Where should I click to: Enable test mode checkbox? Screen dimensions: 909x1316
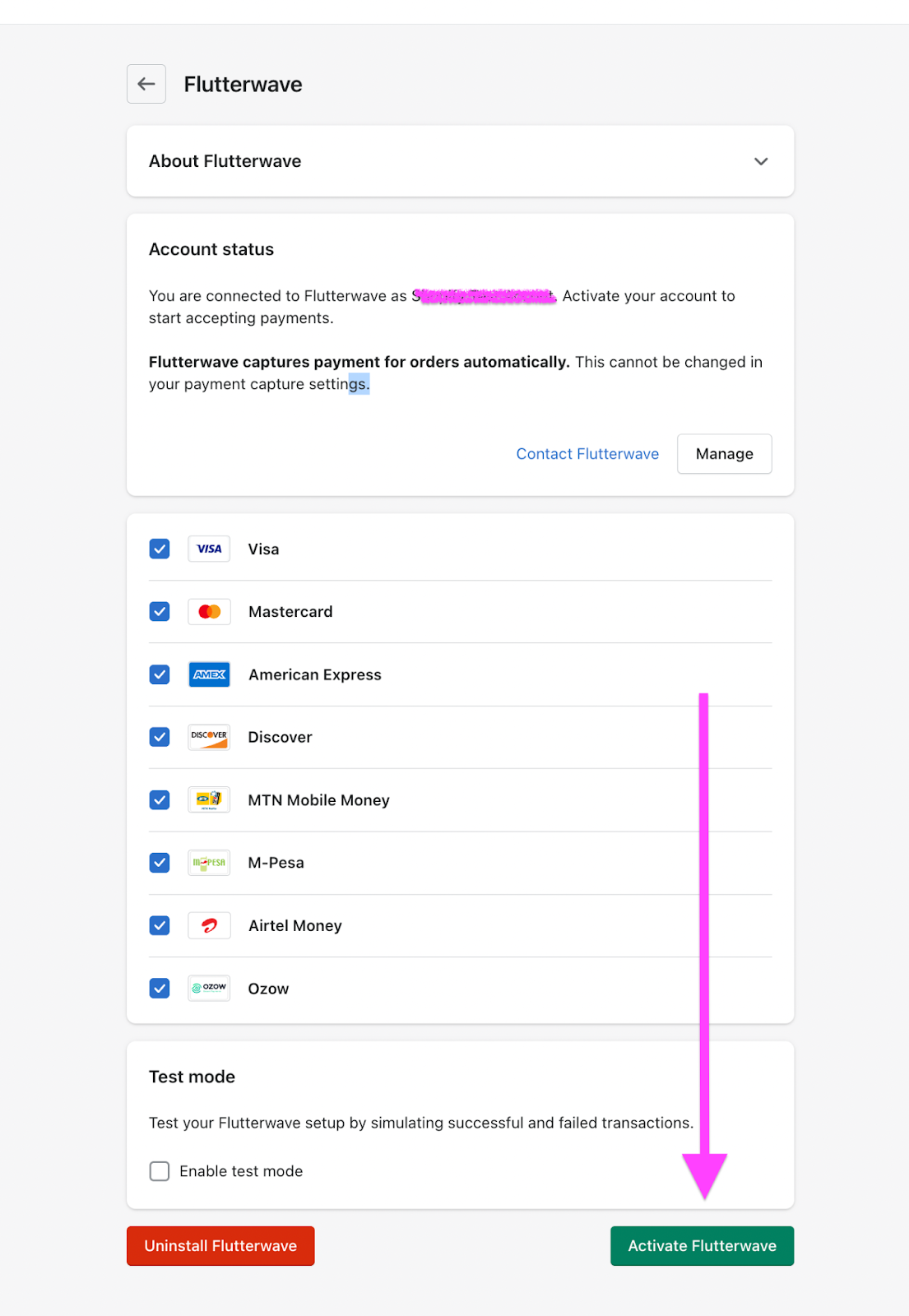[x=160, y=1171]
